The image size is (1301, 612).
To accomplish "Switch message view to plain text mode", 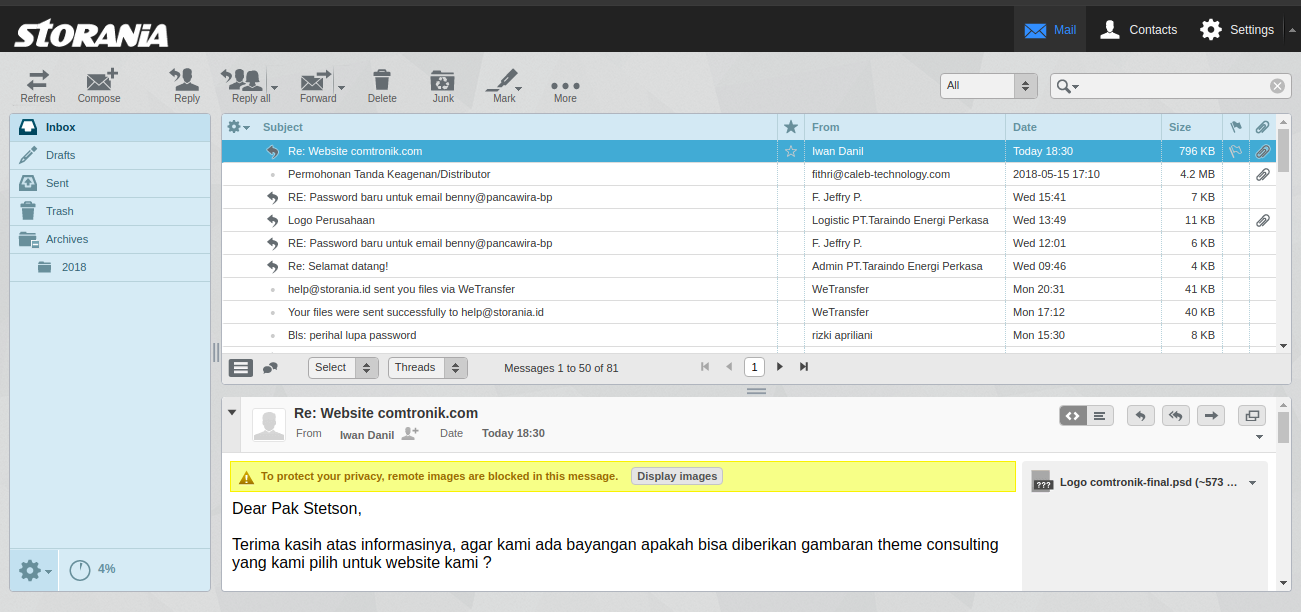I will pyautogui.click(x=1100, y=415).
